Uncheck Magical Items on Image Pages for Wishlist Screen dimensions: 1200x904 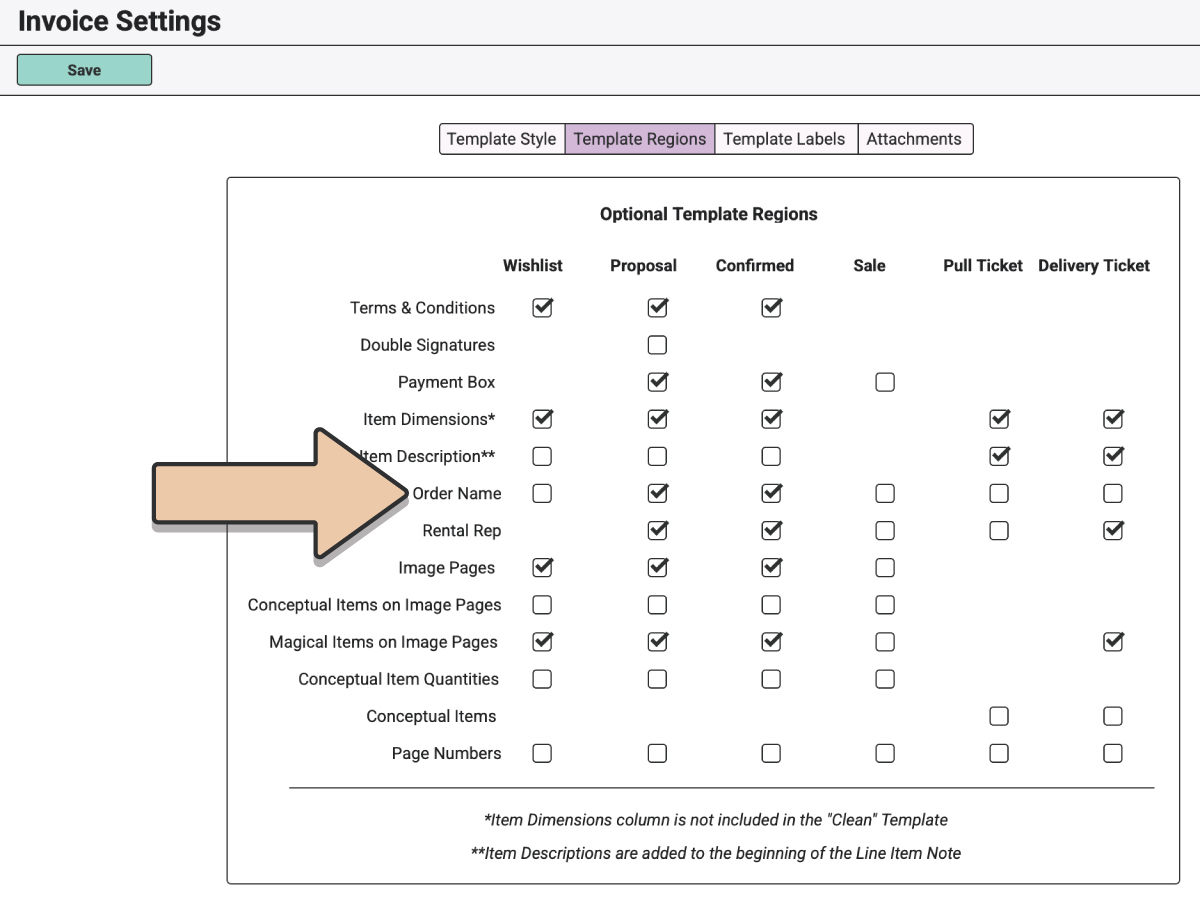click(542, 642)
